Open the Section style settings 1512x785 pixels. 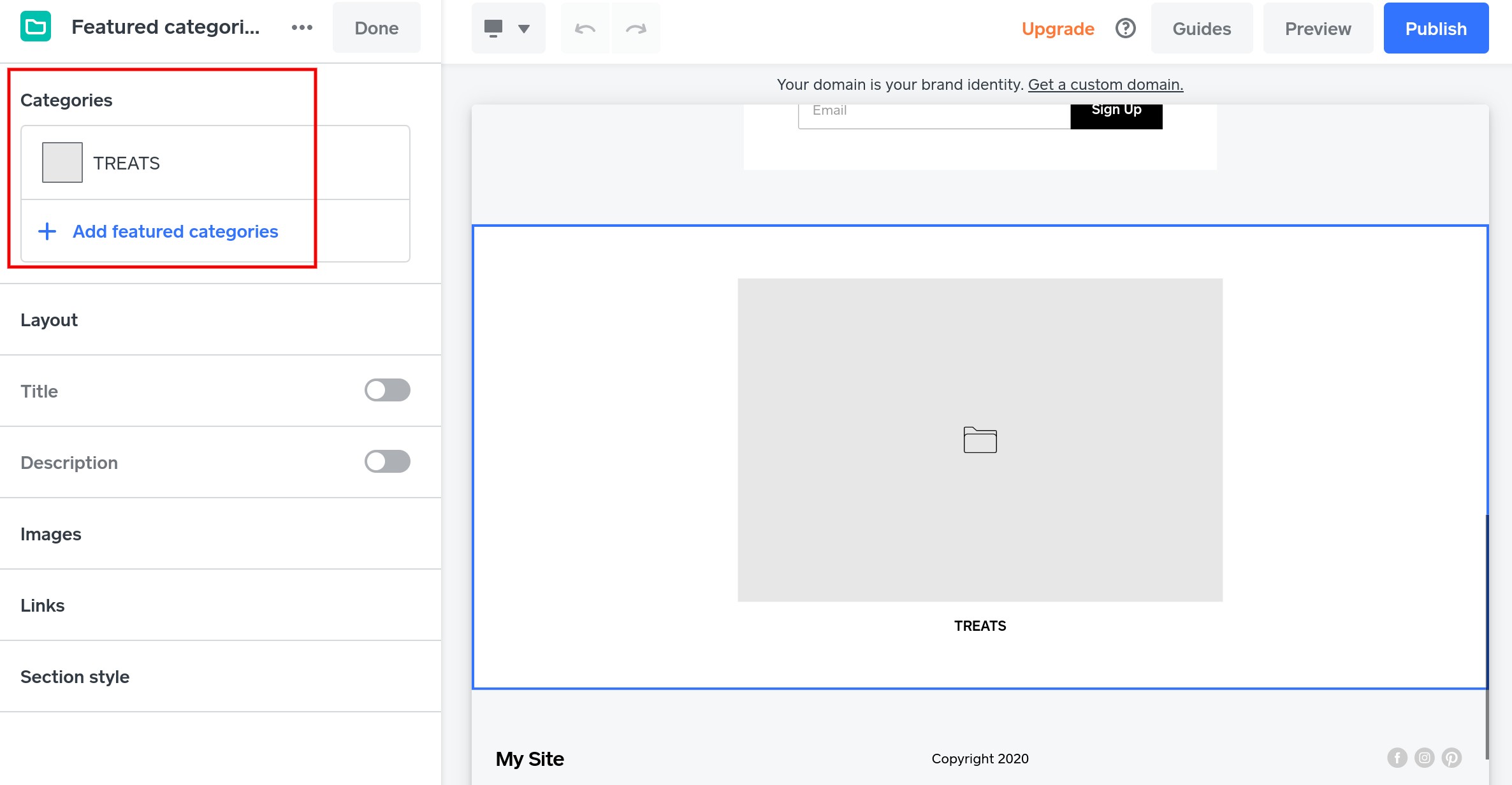click(75, 677)
